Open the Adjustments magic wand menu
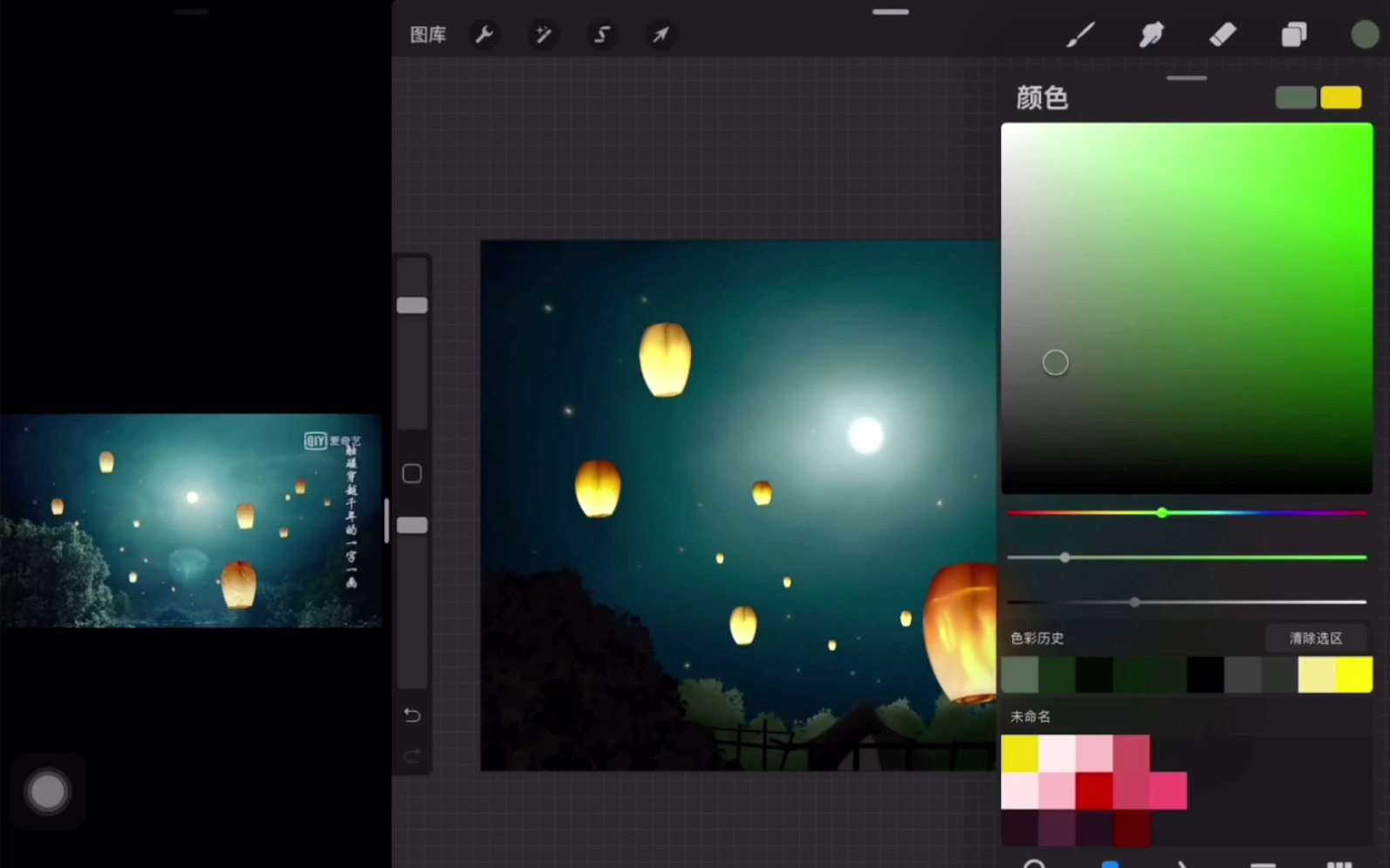Viewport: 1390px width, 868px height. point(543,35)
